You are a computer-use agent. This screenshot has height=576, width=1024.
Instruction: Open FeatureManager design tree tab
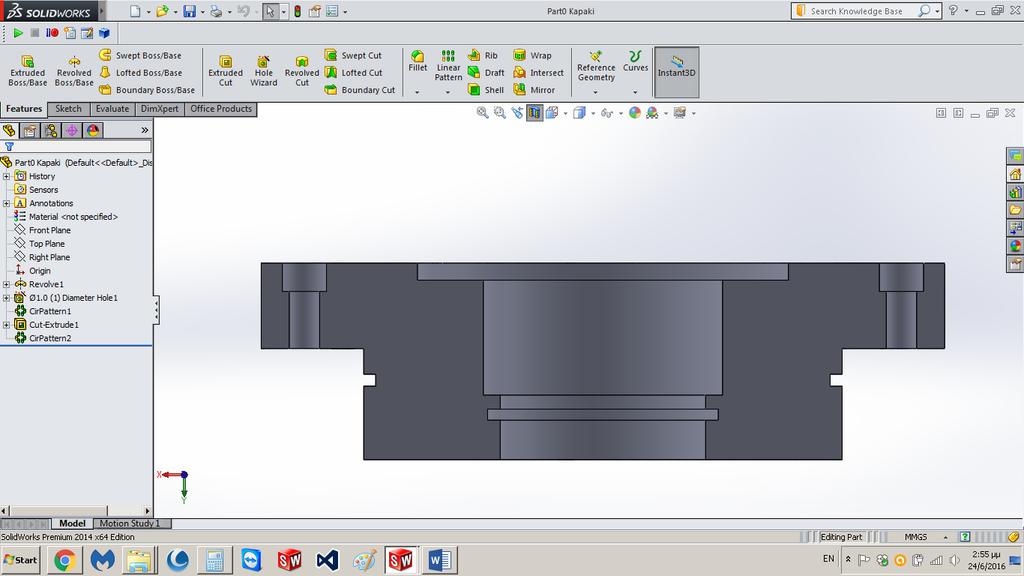click(9, 131)
